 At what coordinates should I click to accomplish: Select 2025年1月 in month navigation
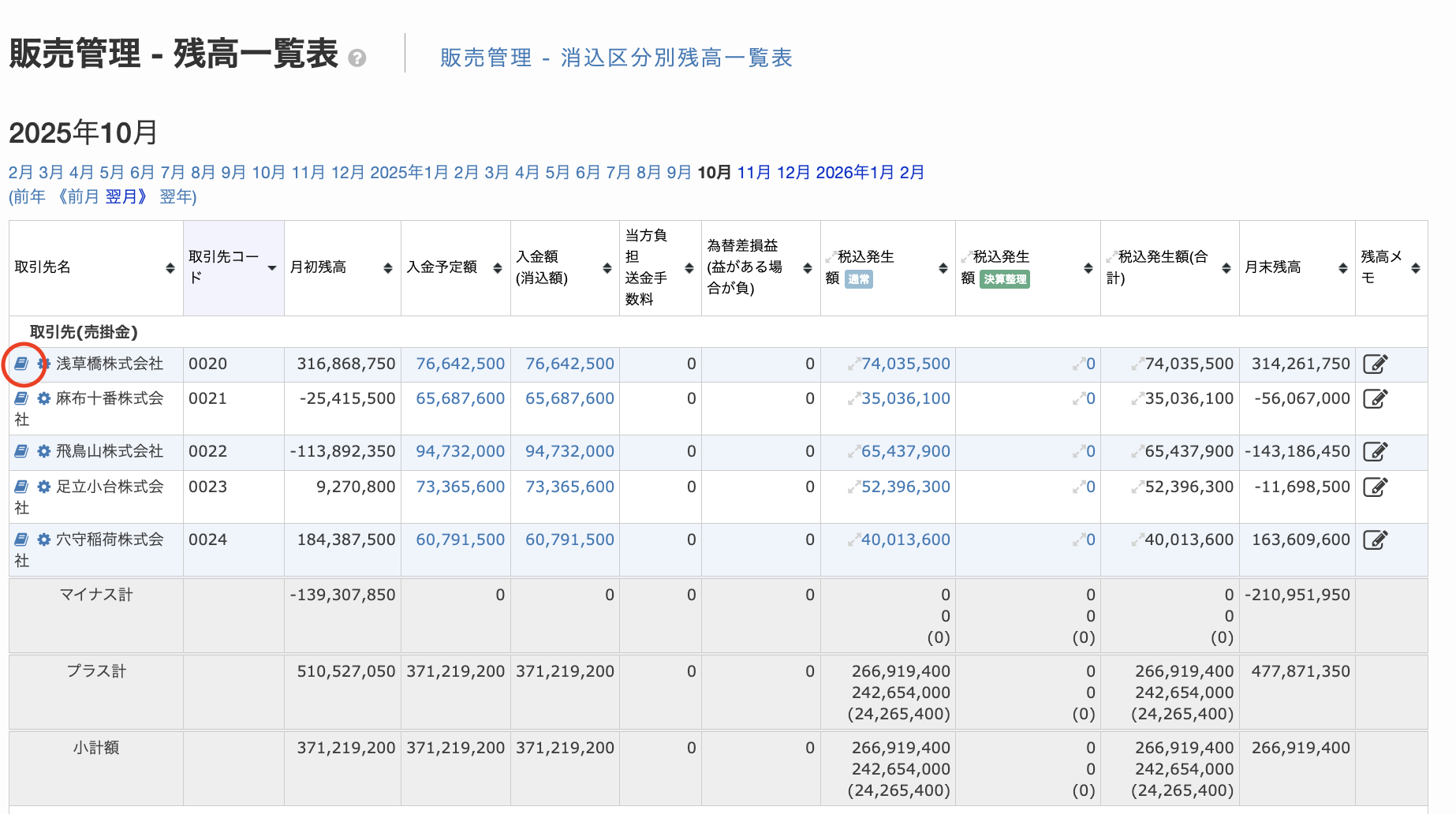(409, 172)
